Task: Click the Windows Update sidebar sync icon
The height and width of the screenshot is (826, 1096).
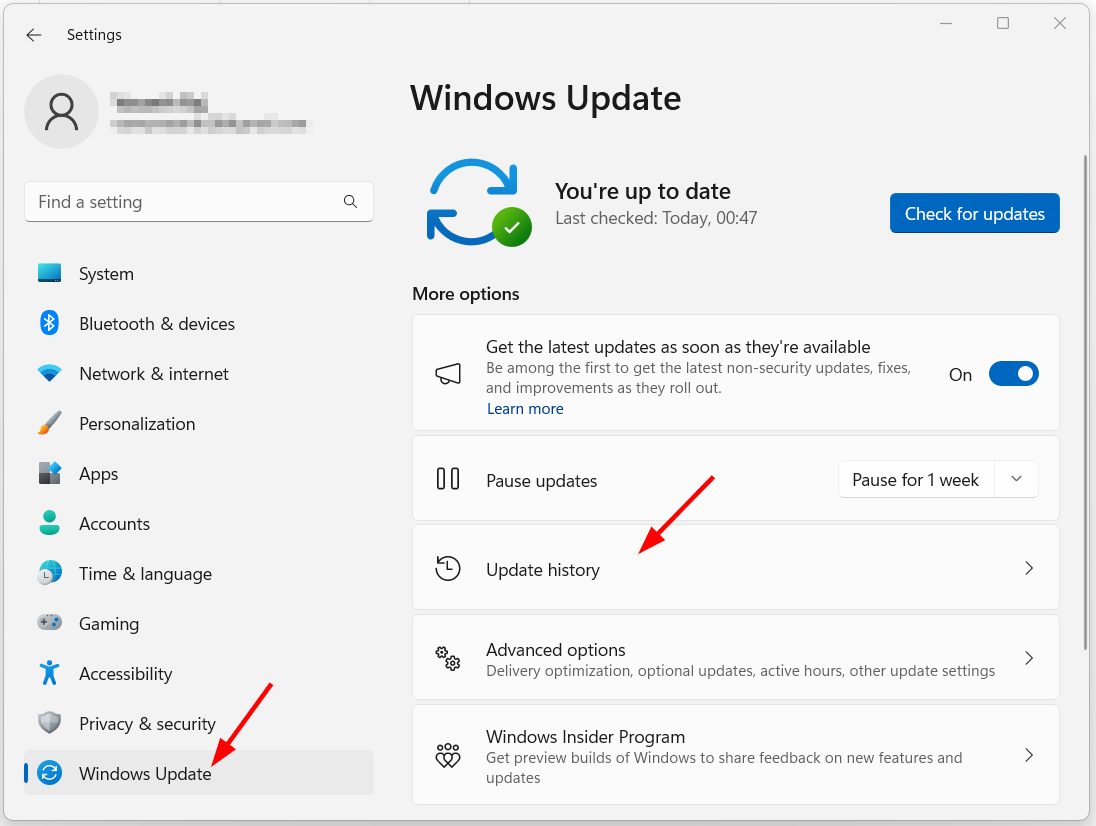Action: click(50, 773)
